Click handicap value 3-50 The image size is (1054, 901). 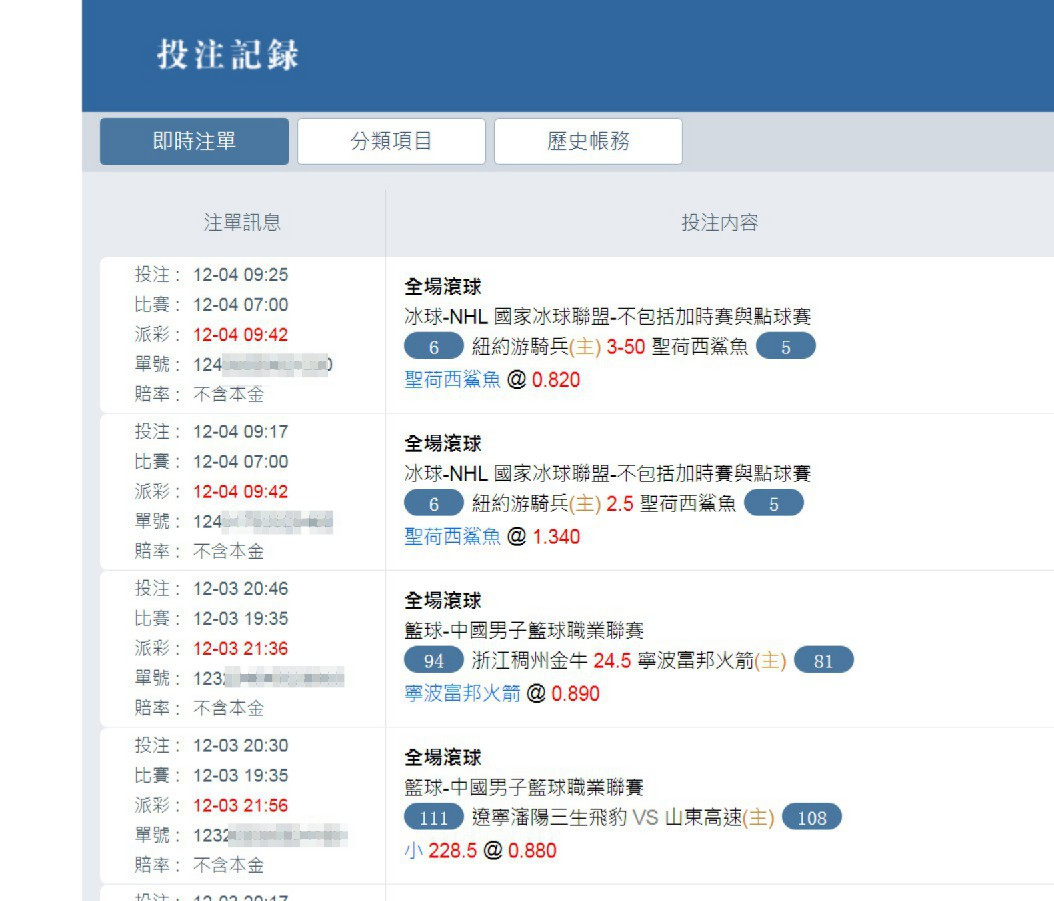tap(626, 347)
